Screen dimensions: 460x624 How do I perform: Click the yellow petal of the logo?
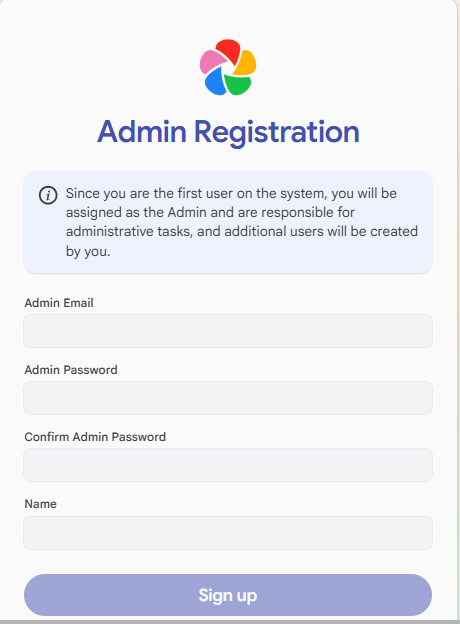click(246, 62)
